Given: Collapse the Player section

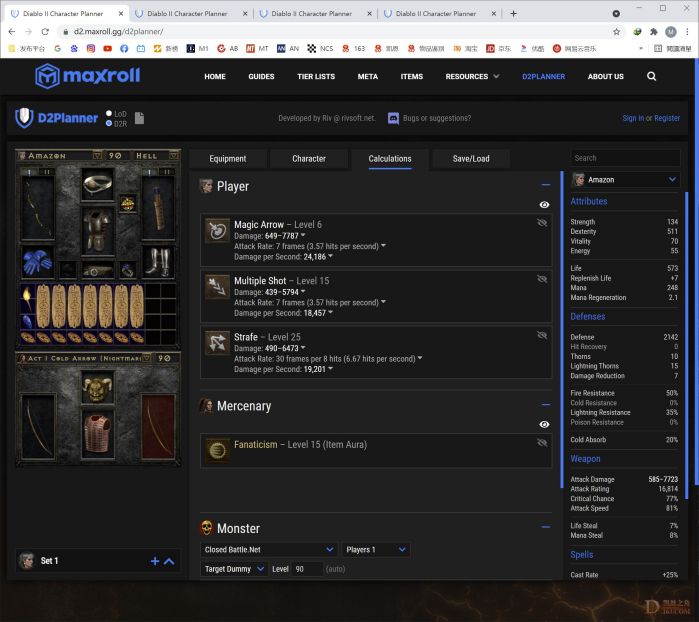Looking at the screenshot, I should tap(546, 185).
